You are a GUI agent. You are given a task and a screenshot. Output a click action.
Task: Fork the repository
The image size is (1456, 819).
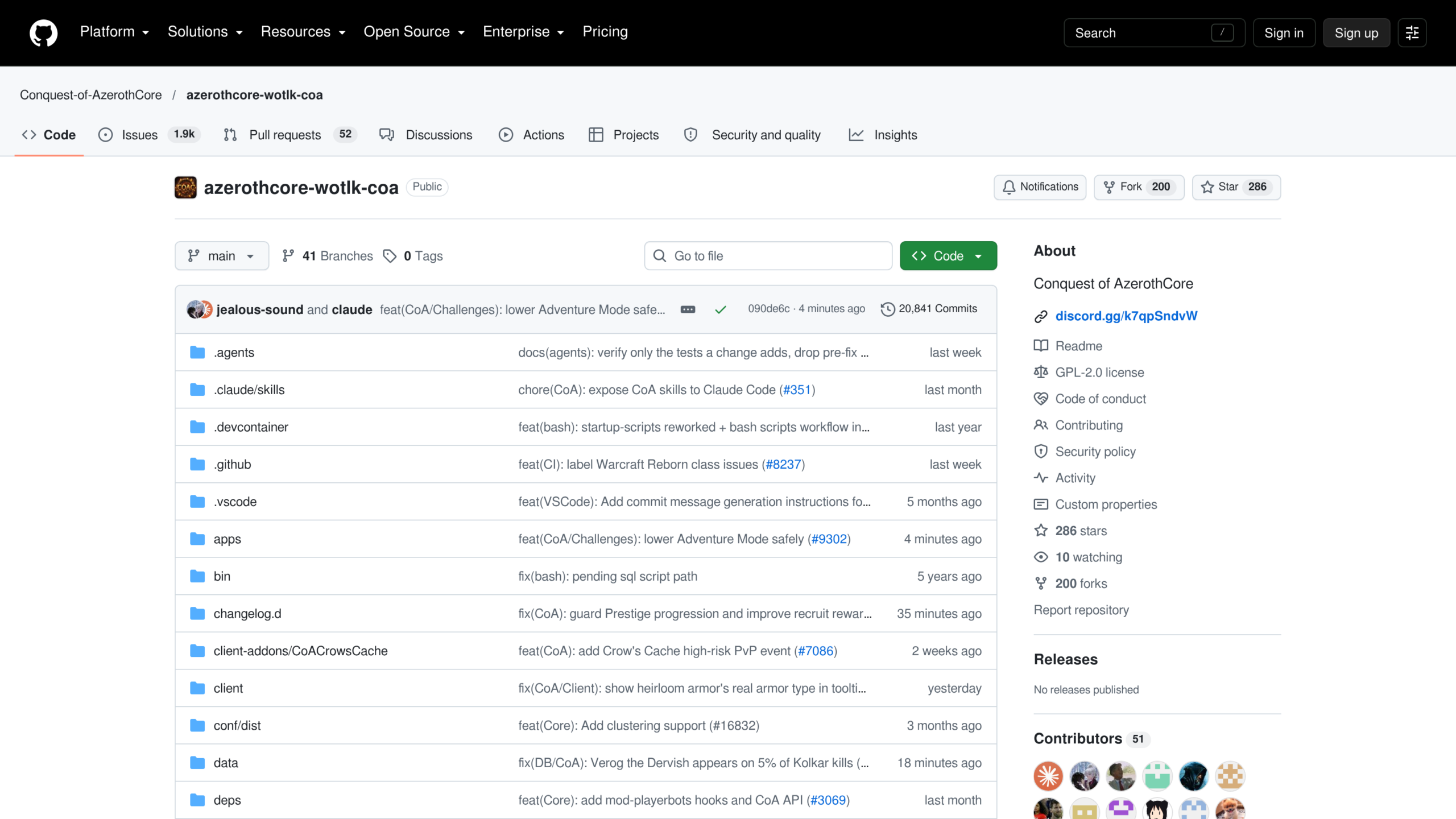[1139, 187]
